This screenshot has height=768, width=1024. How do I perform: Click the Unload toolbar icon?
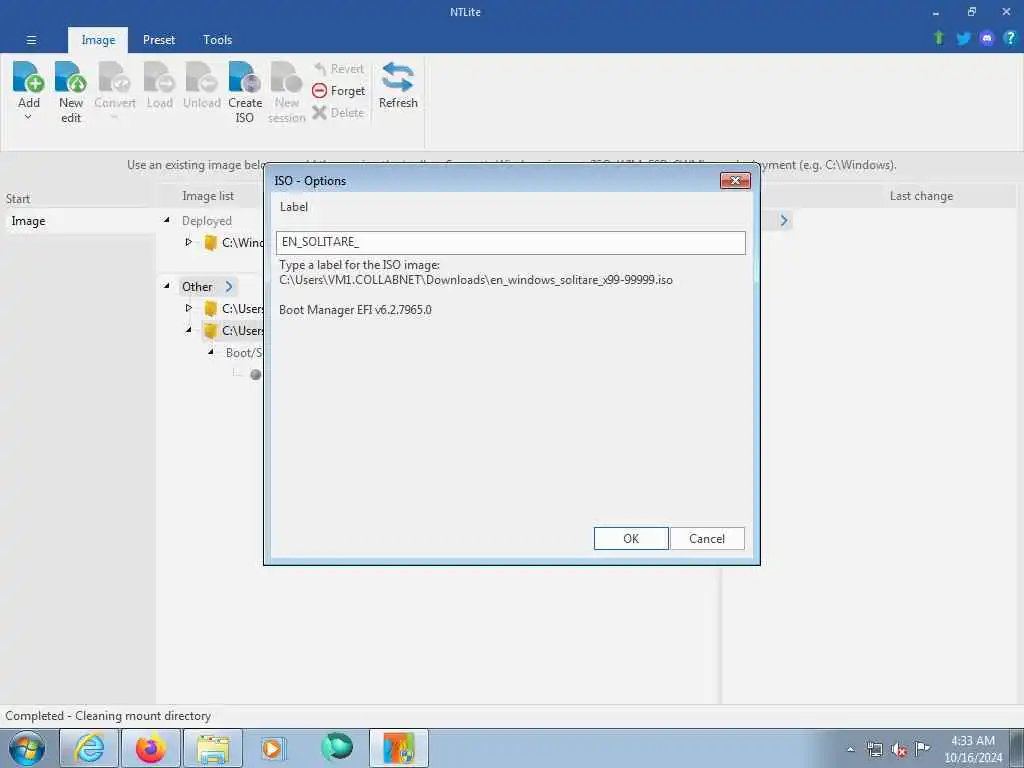click(x=202, y=77)
